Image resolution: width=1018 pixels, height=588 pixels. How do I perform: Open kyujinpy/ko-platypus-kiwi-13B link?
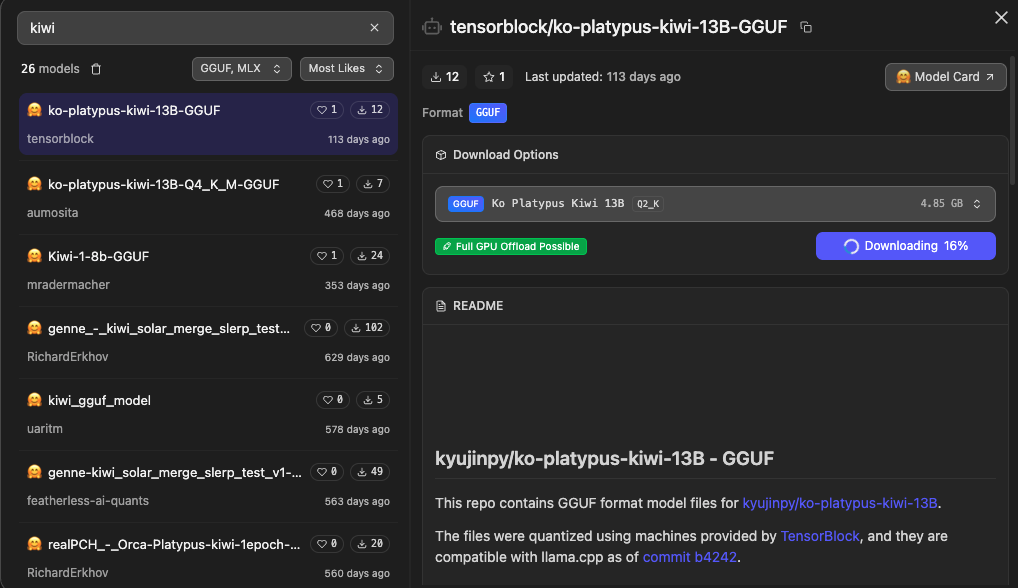[x=839, y=503]
